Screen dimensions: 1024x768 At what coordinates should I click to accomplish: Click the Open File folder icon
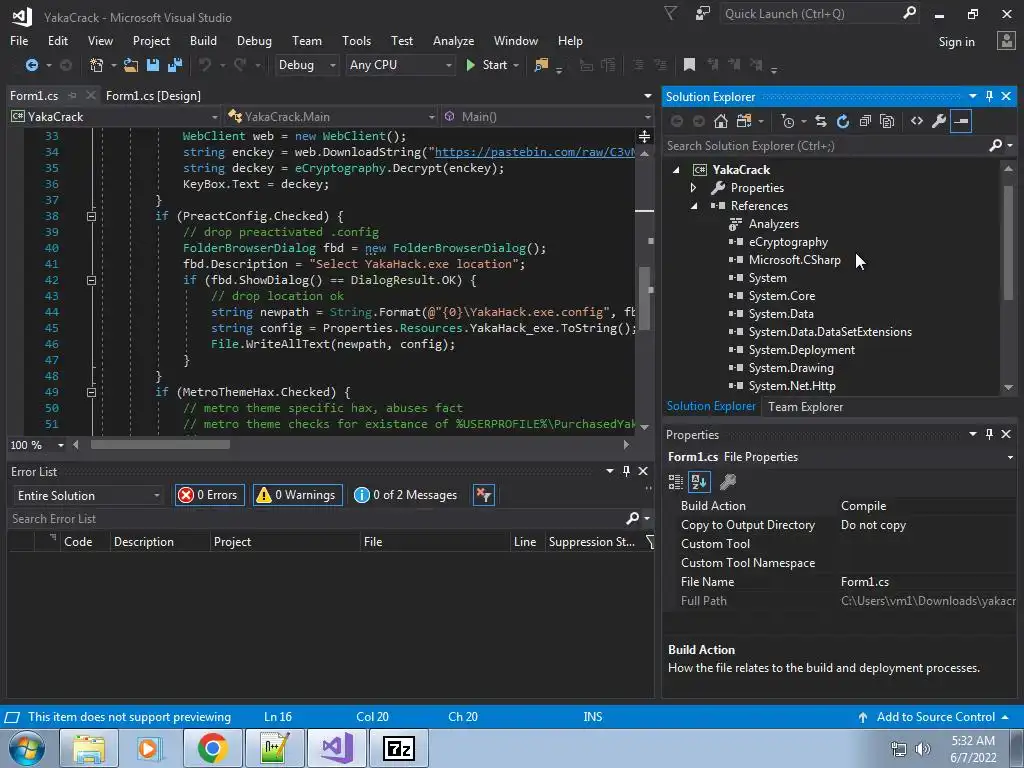click(x=131, y=65)
